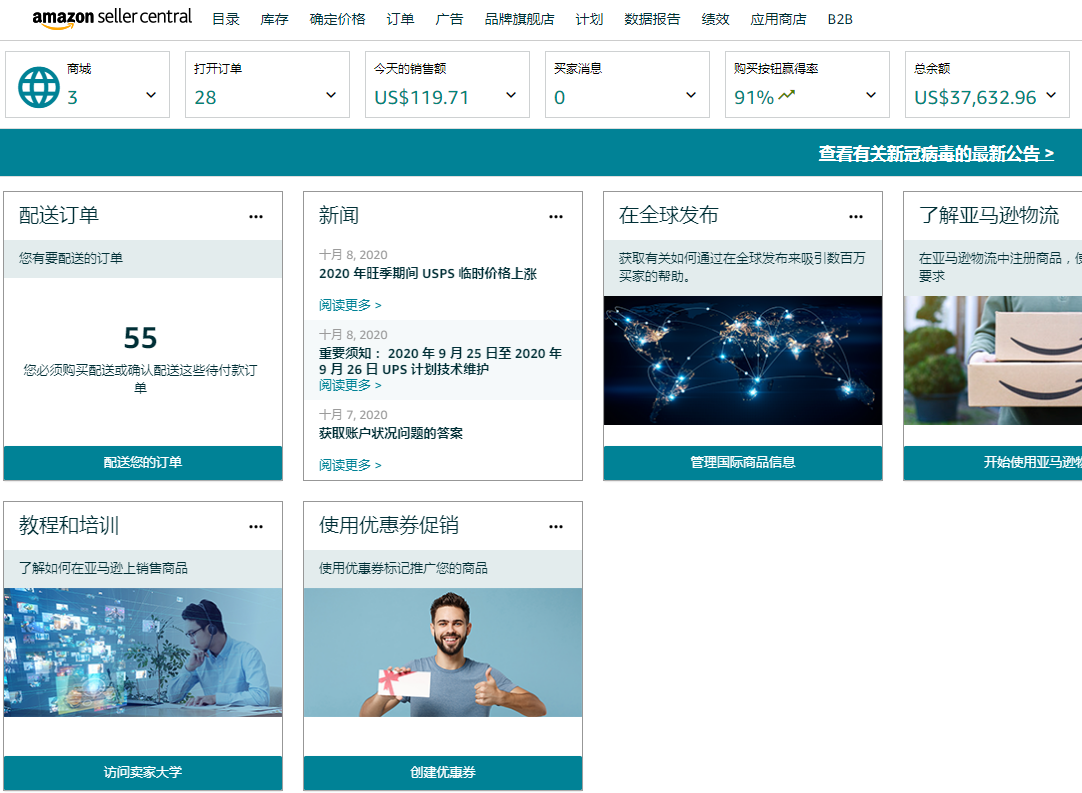1082x793 pixels.
Task: Expand the 商城 marketplace dropdown
Action: [151, 95]
